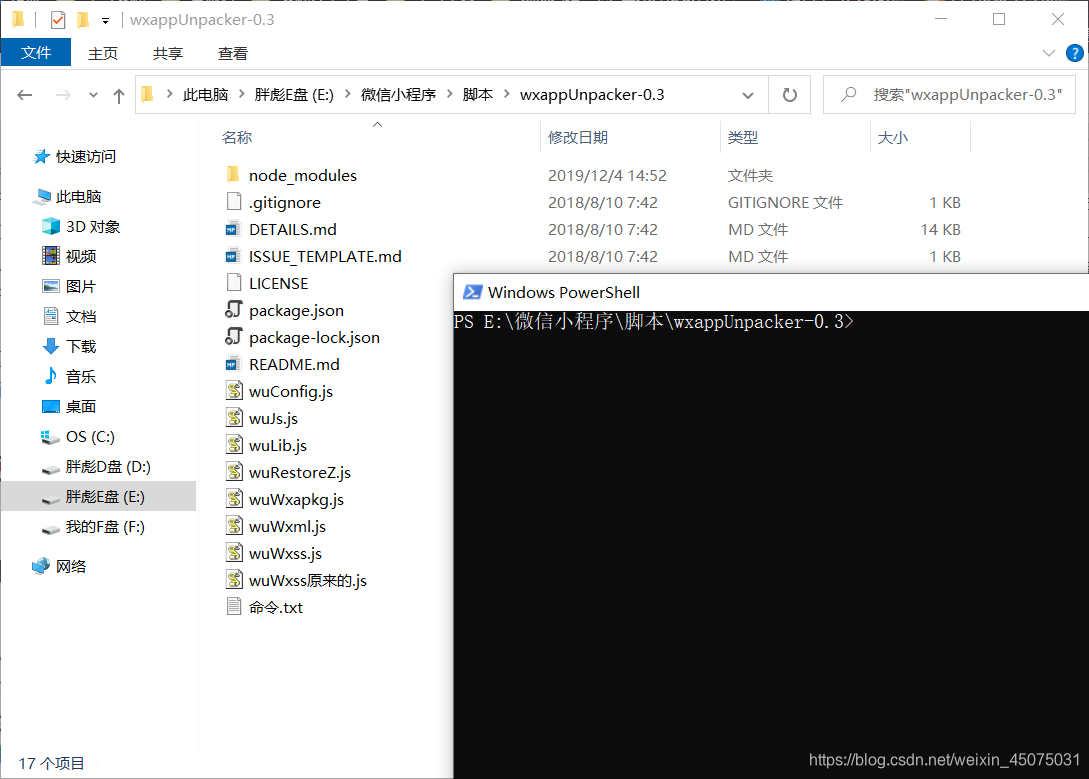1089x779 pixels.
Task: Click the wuConfig.js script icon
Action: 234,391
